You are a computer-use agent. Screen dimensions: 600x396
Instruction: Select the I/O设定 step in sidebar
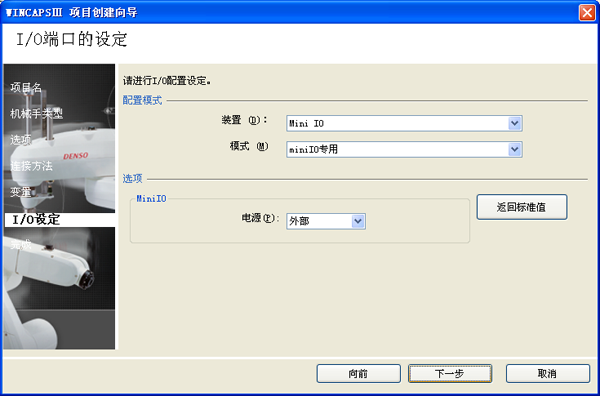59,220
